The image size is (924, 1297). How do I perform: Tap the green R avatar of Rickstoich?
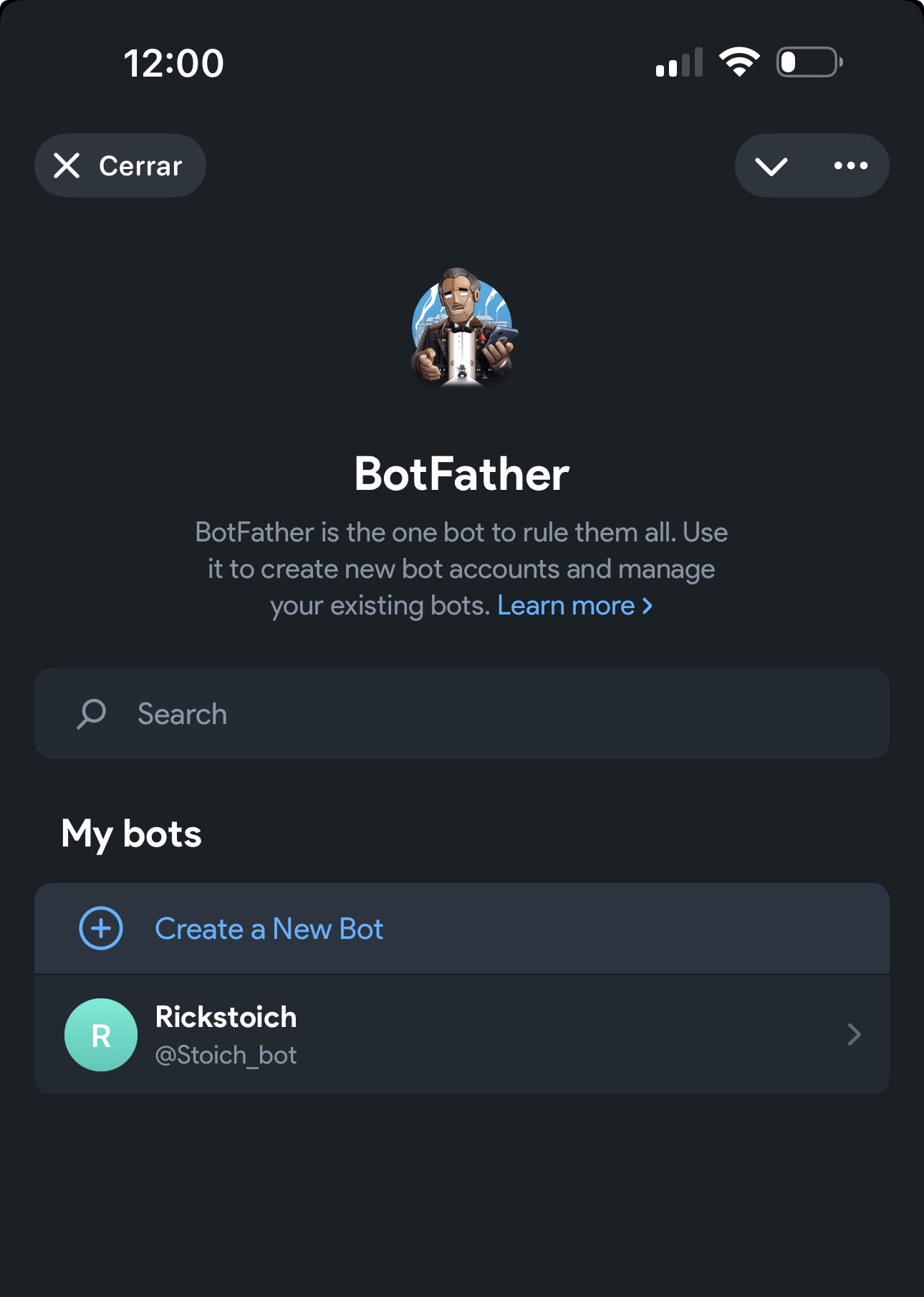coord(101,1035)
